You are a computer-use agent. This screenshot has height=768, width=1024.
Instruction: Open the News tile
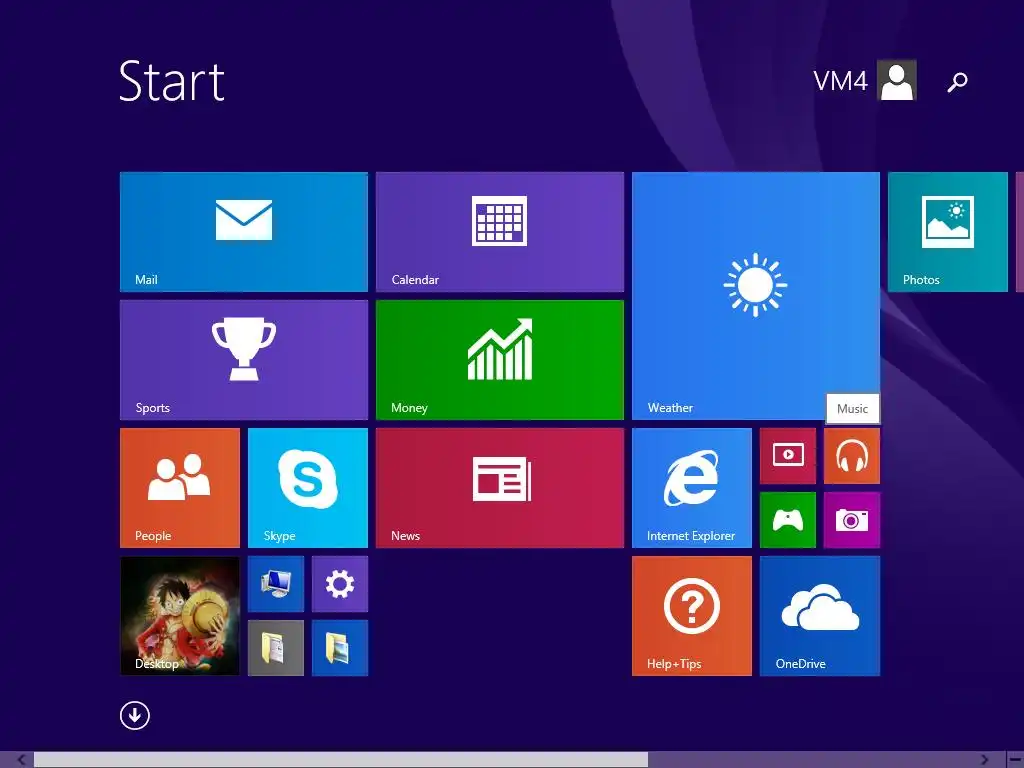click(x=500, y=488)
